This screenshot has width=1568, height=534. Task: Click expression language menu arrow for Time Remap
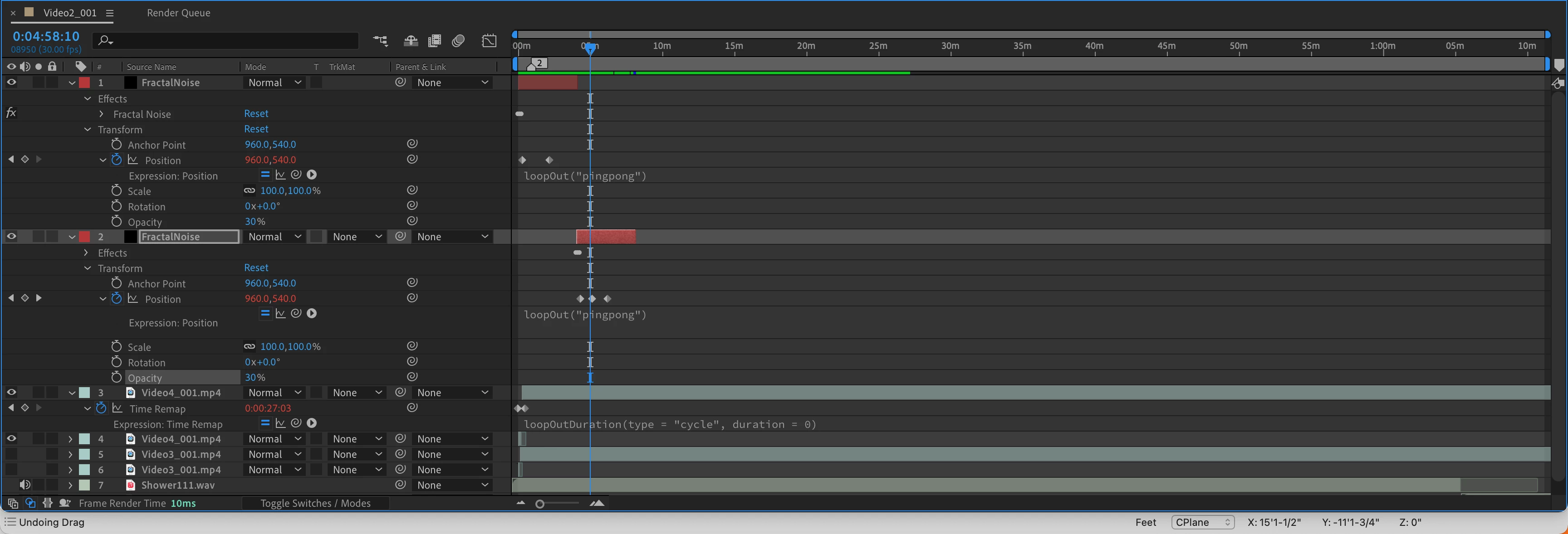(x=312, y=423)
